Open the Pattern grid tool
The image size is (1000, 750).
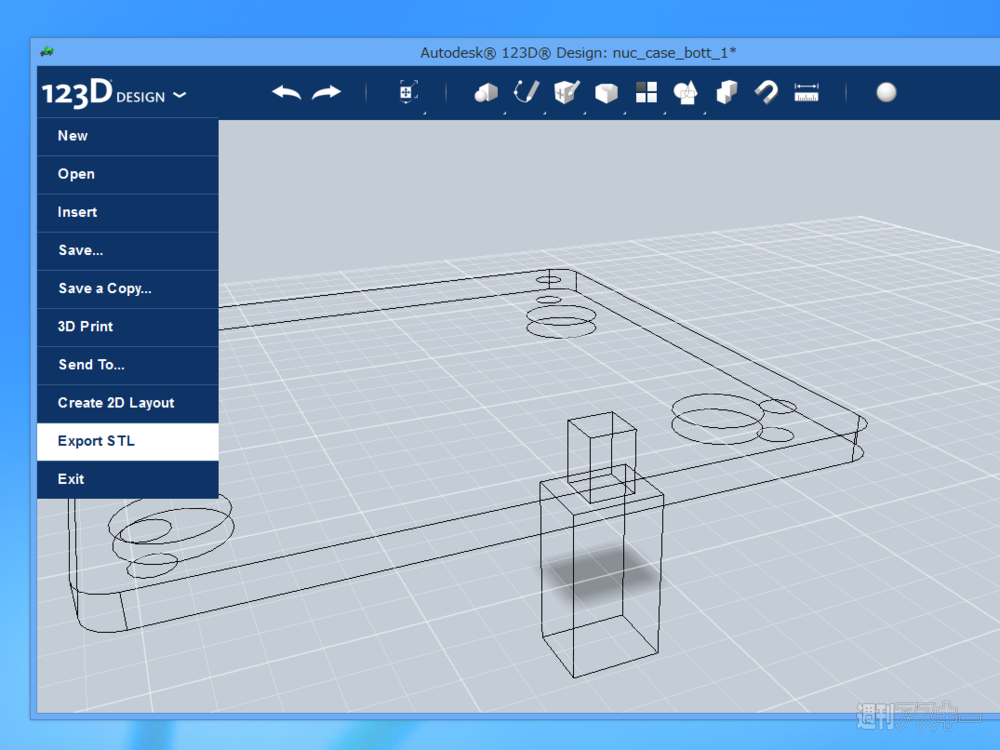pos(646,93)
